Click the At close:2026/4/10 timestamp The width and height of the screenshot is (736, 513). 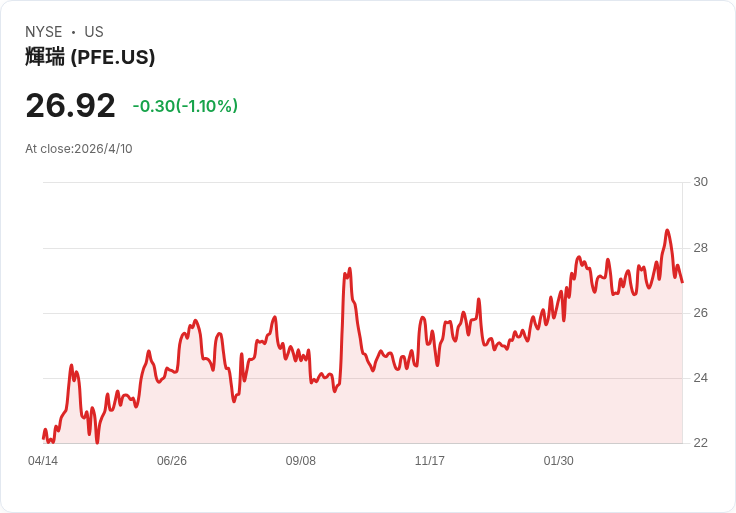point(79,149)
